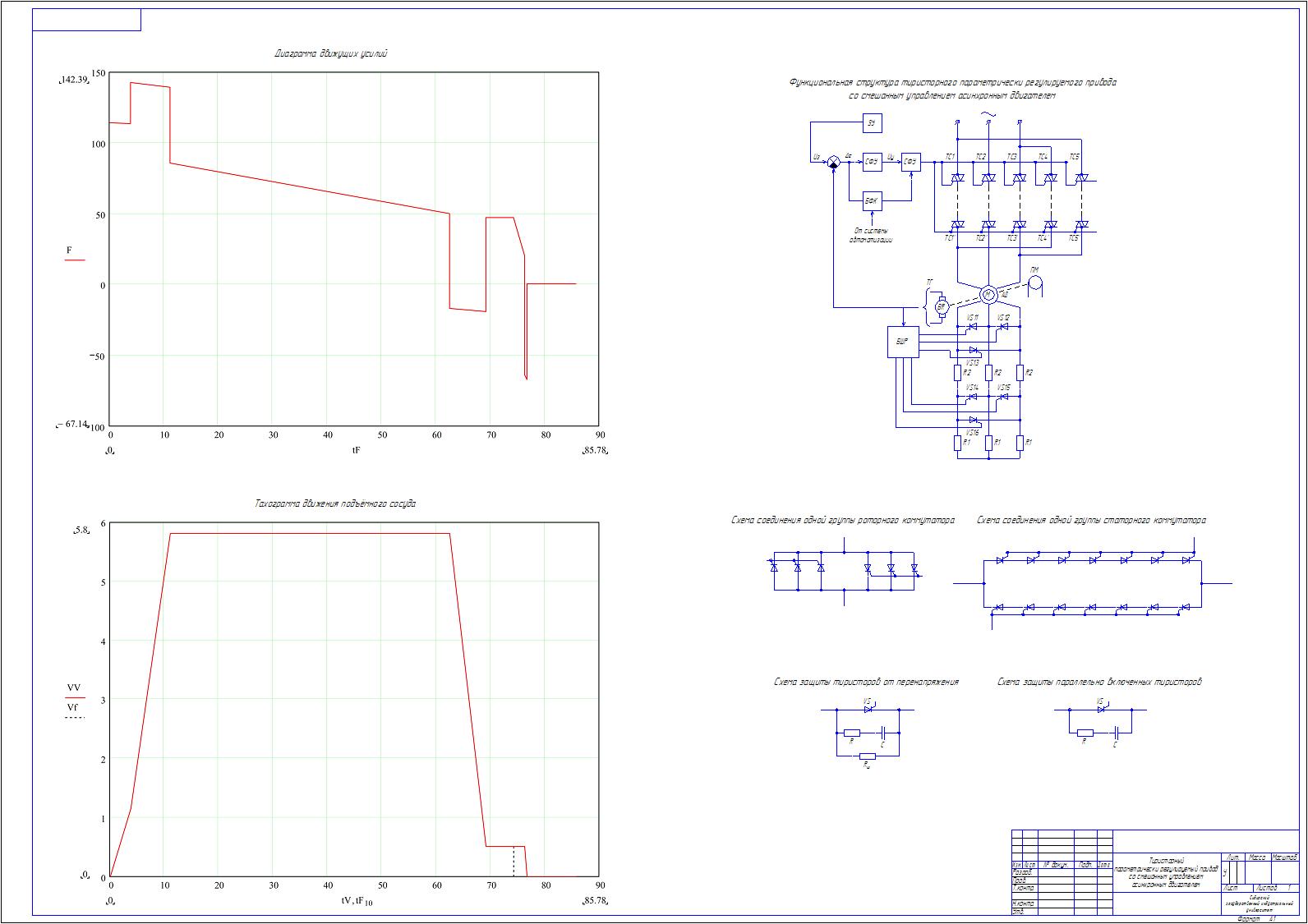This screenshot has width=1308, height=924.
Task: Click the 'Тахограмма движения подъёмного сосуда' chart title
Action: click(335, 503)
